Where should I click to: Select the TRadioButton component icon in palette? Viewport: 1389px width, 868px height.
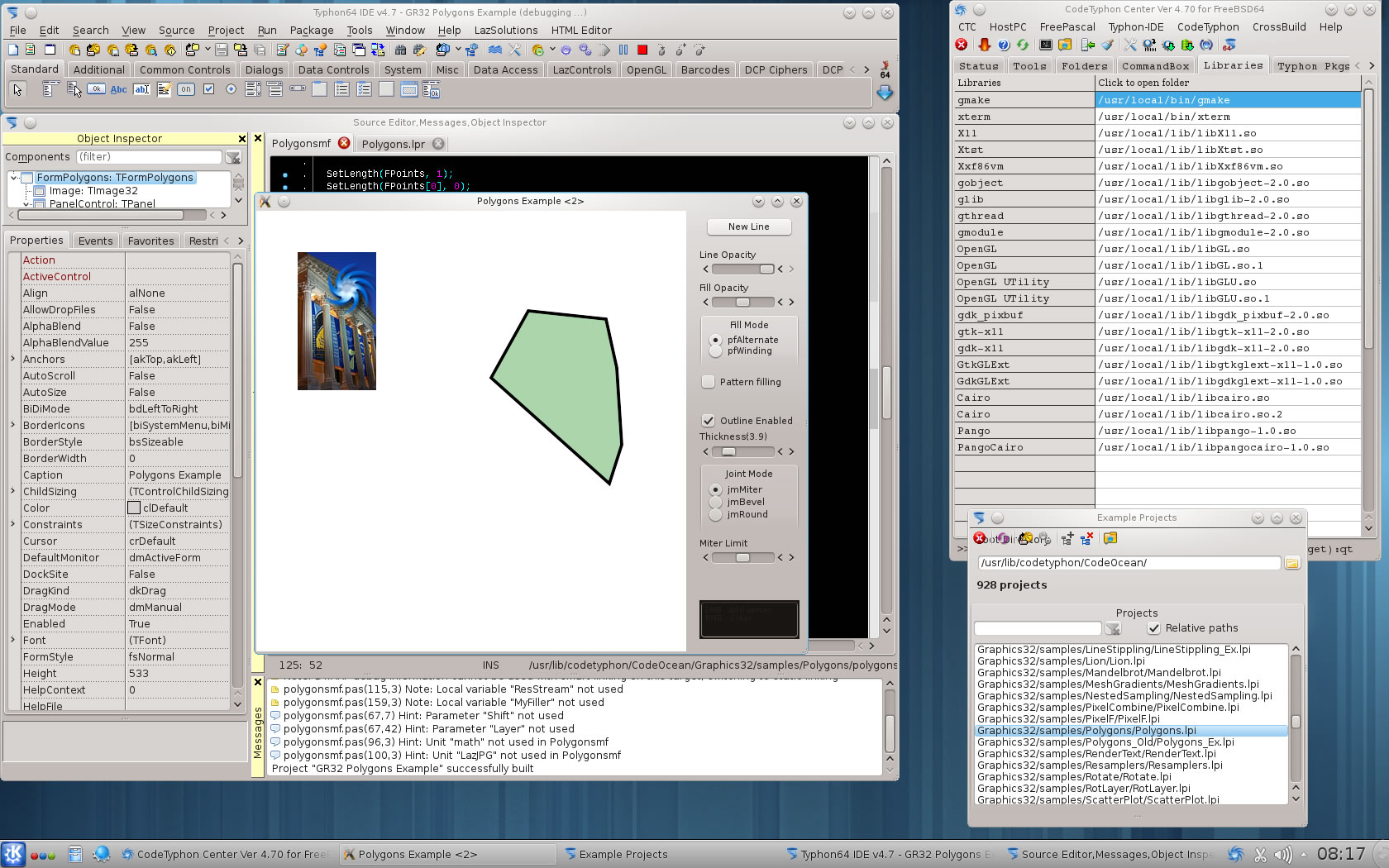(x=231, y=89)
